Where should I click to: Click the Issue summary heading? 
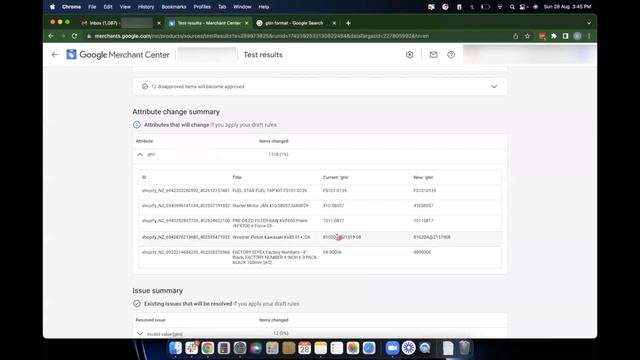coord(158,291)
